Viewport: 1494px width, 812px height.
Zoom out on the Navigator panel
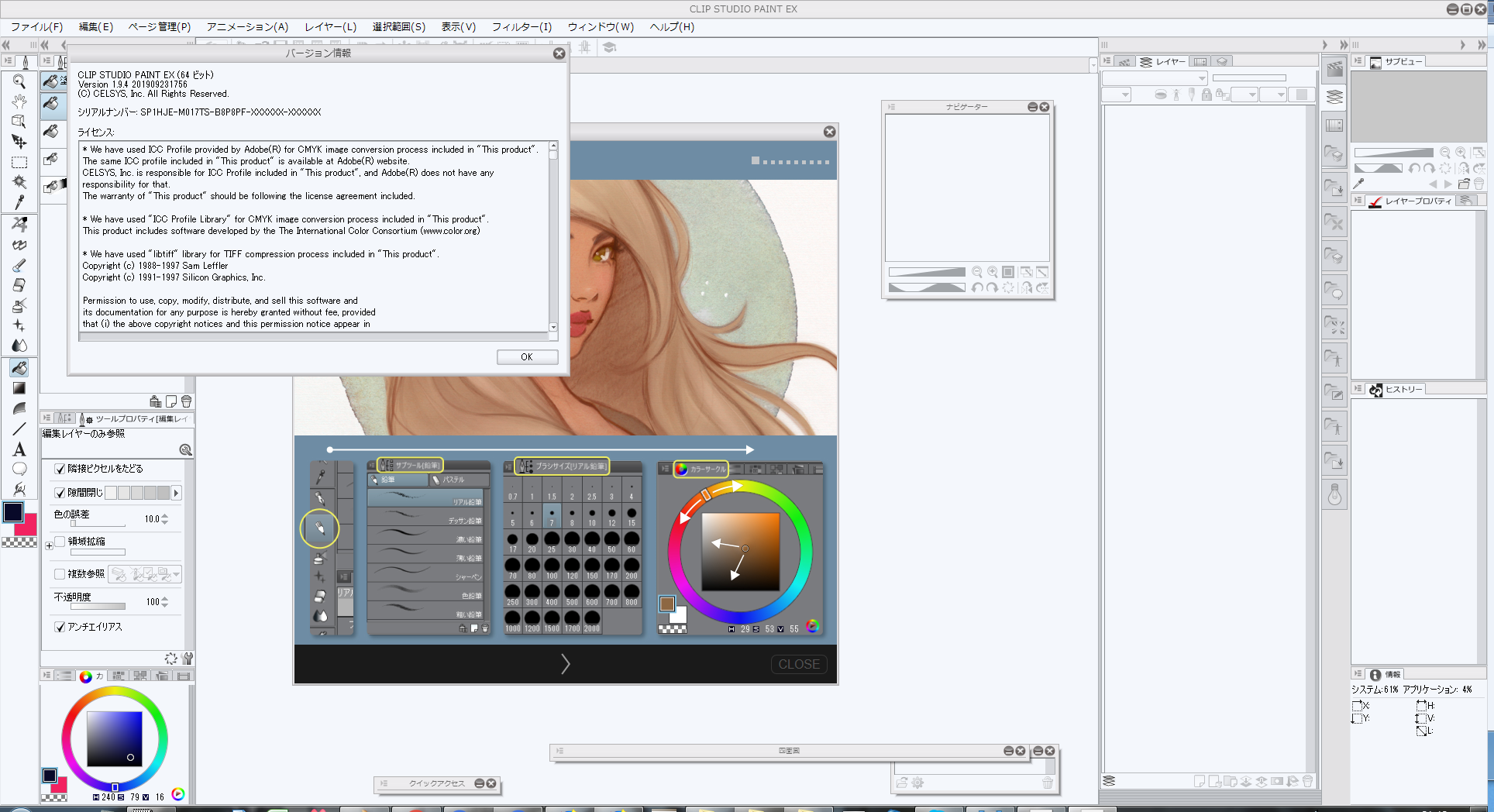click(977, 272)
